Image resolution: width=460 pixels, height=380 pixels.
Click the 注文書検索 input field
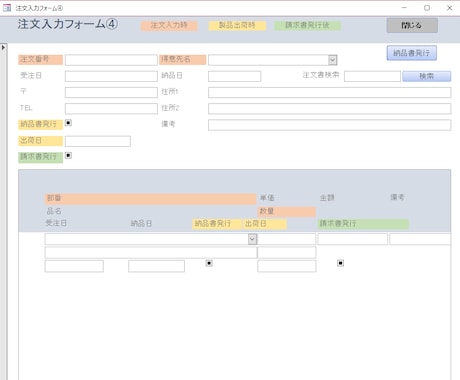pyautogui.click(x=372, y=76)
